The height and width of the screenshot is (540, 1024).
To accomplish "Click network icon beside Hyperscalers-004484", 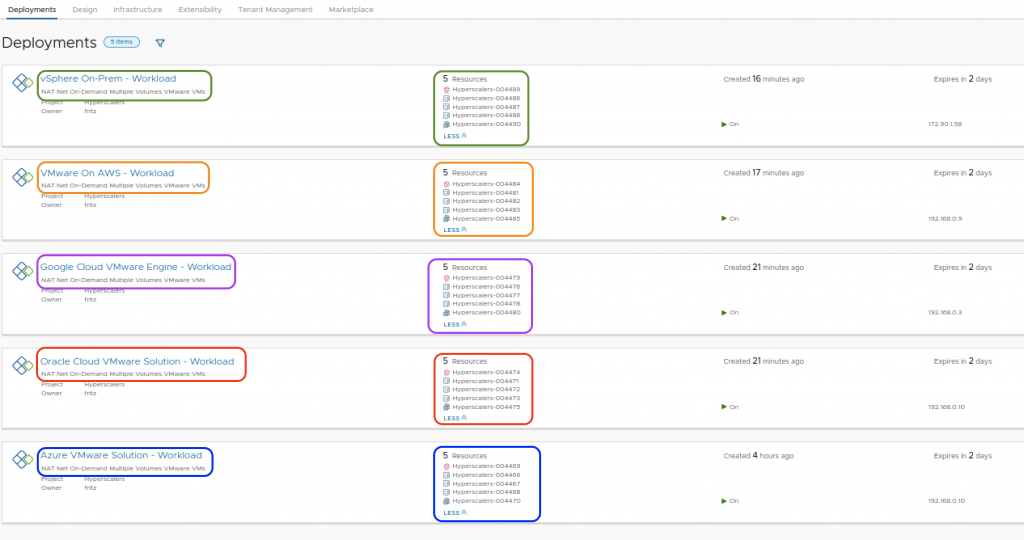I will click(447, 184).
